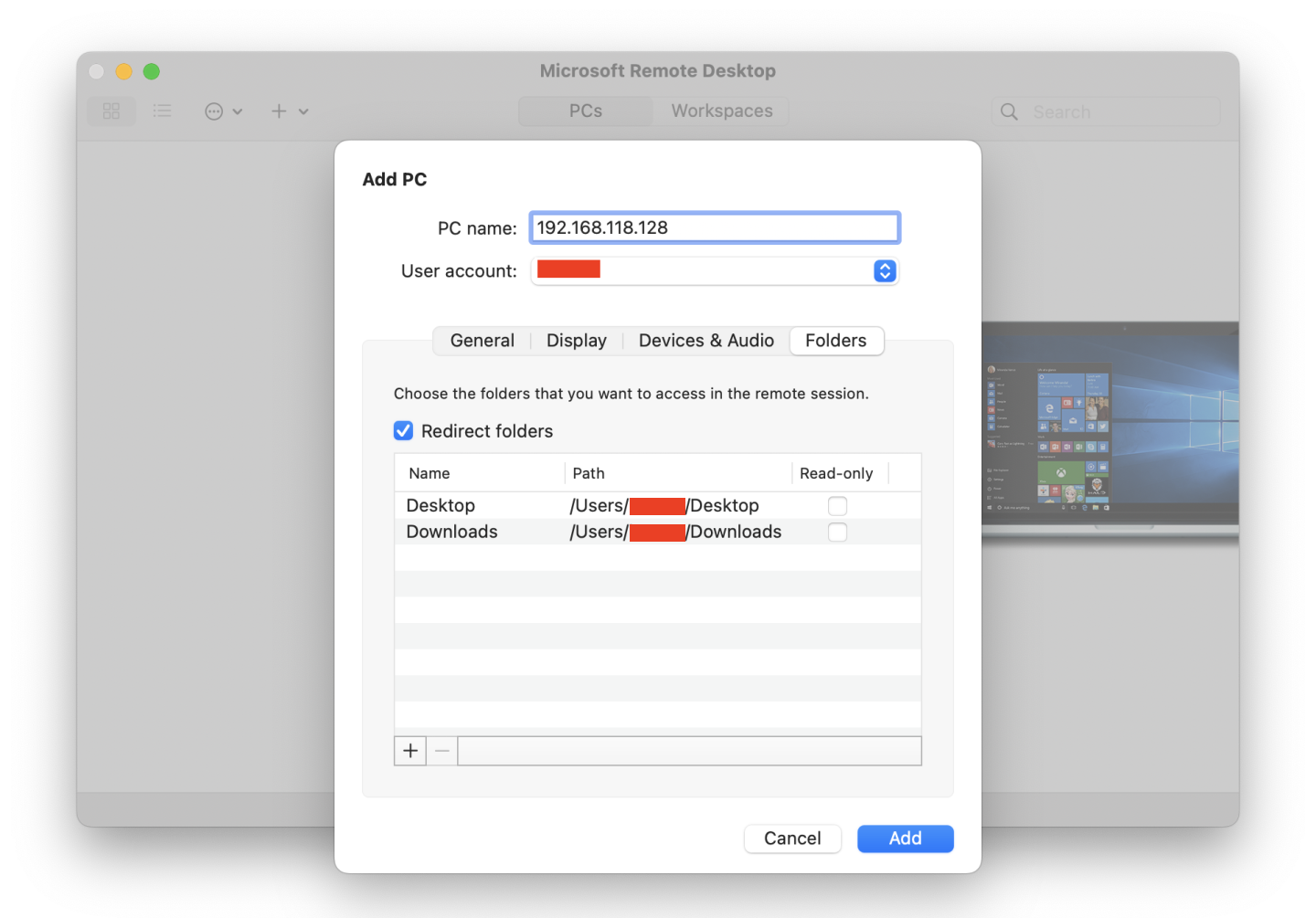
Task: Enable Read-only for the Downloads folder
Action: (x=837, y=532)
